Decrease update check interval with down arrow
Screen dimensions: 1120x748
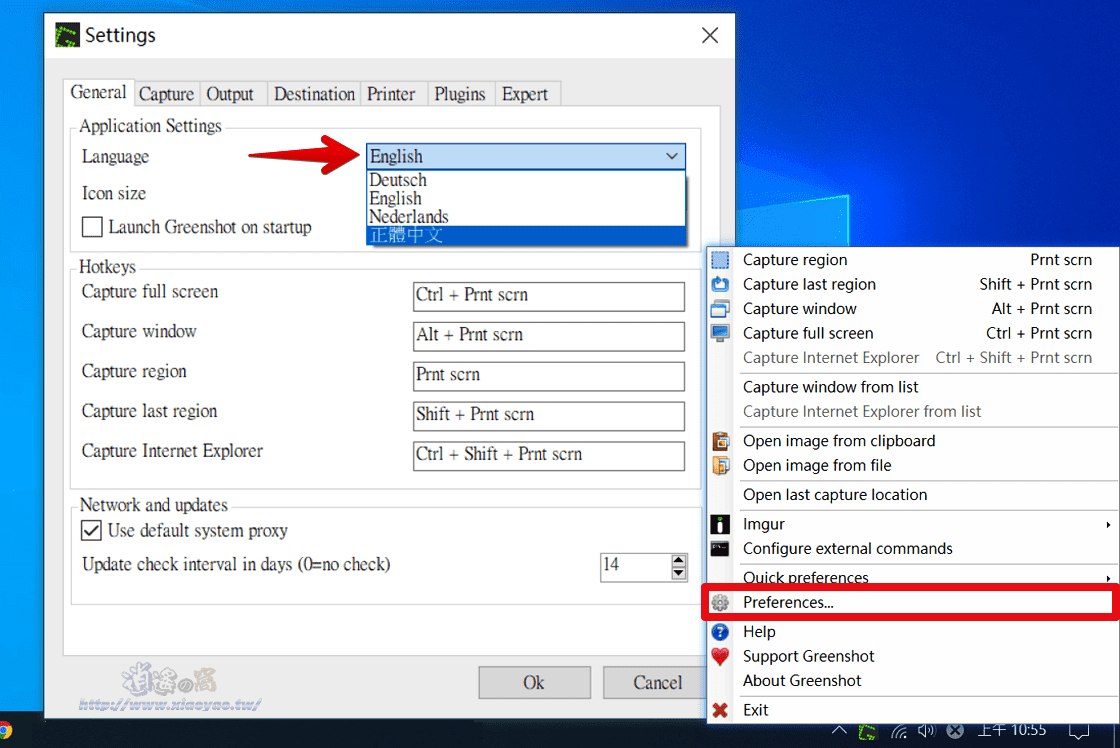679,573
